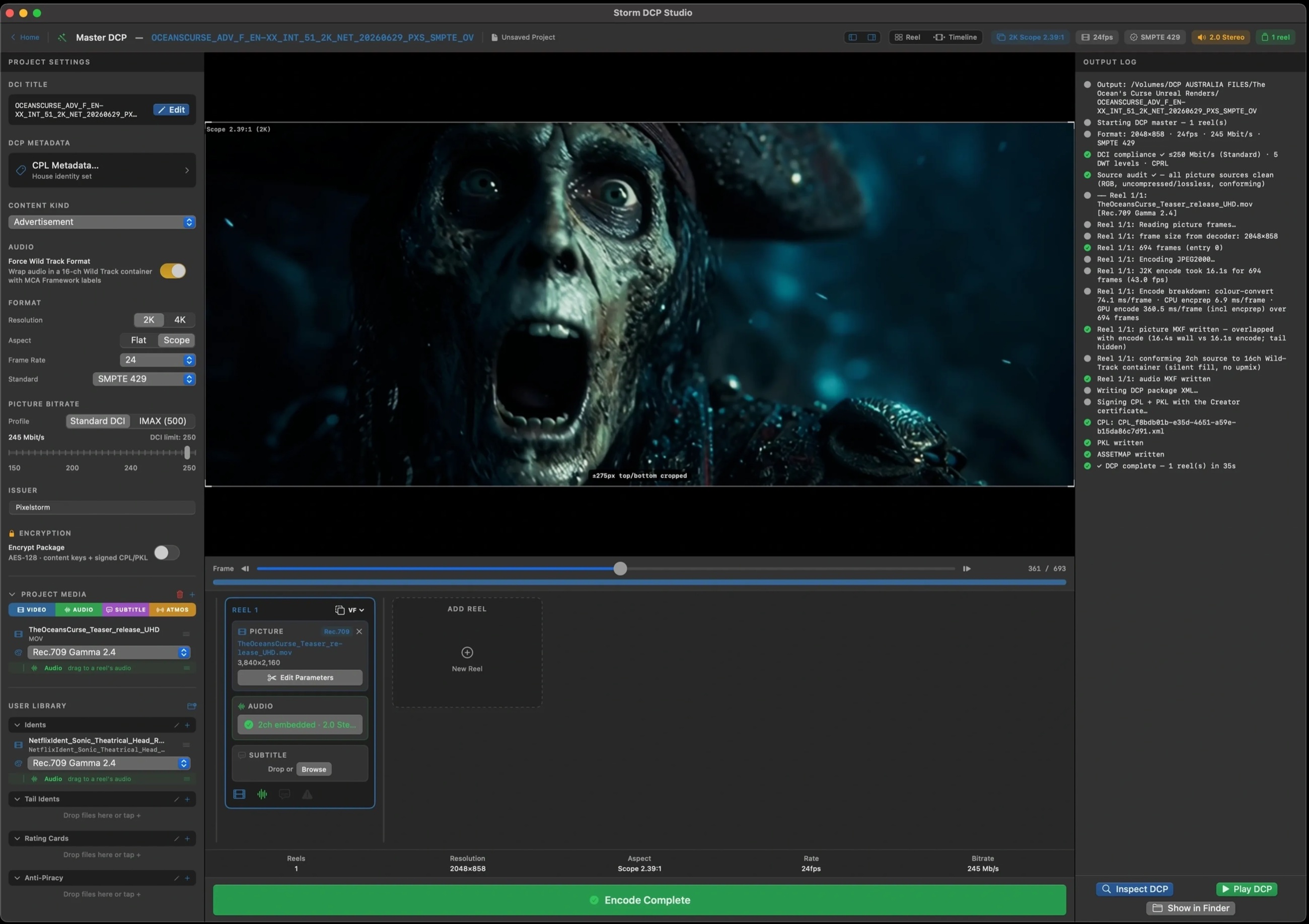Go back to Home
The width and height of the screenshot is (1309, 924).
[25, 37]
